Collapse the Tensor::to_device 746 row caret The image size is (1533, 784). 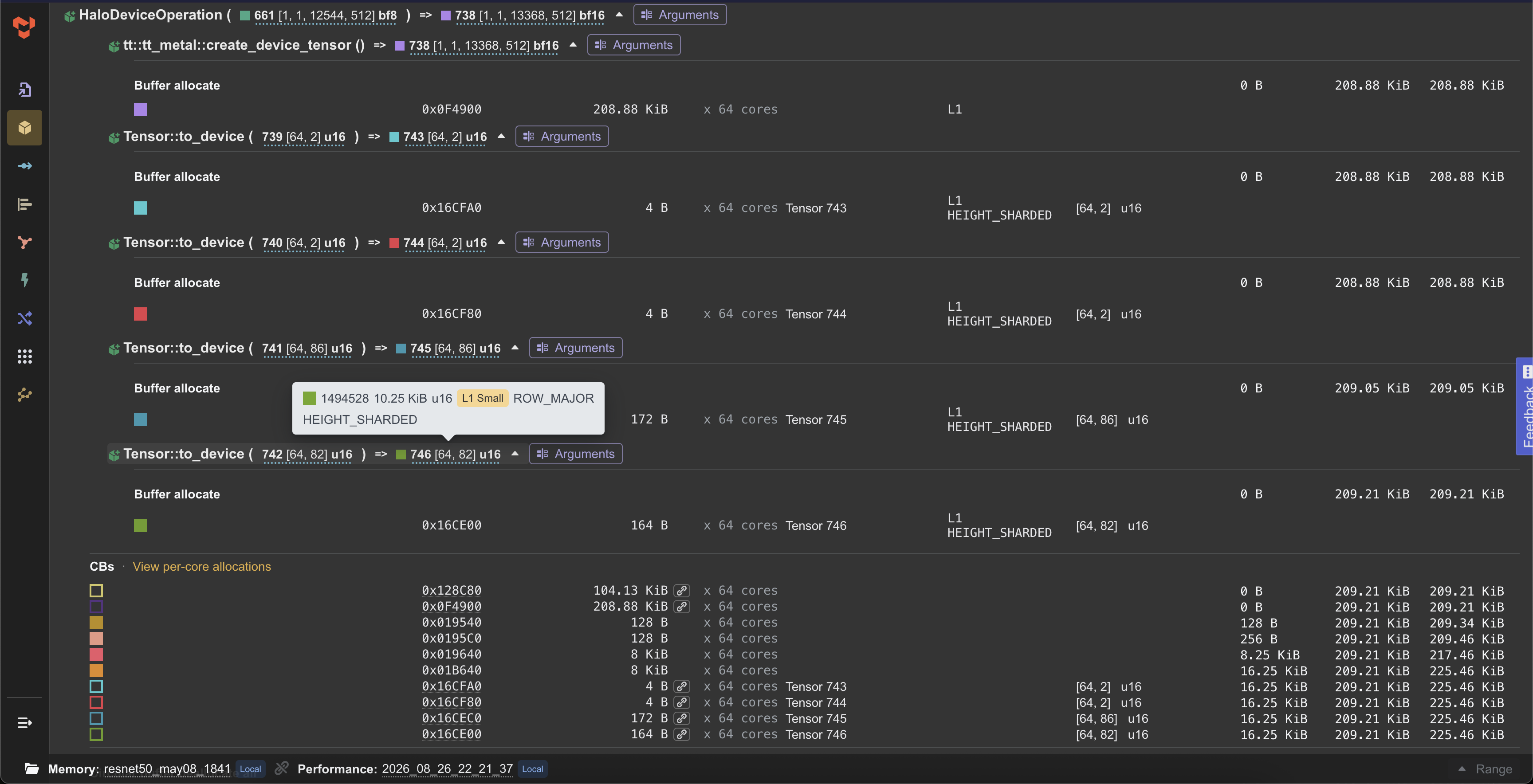click(515, 453)
